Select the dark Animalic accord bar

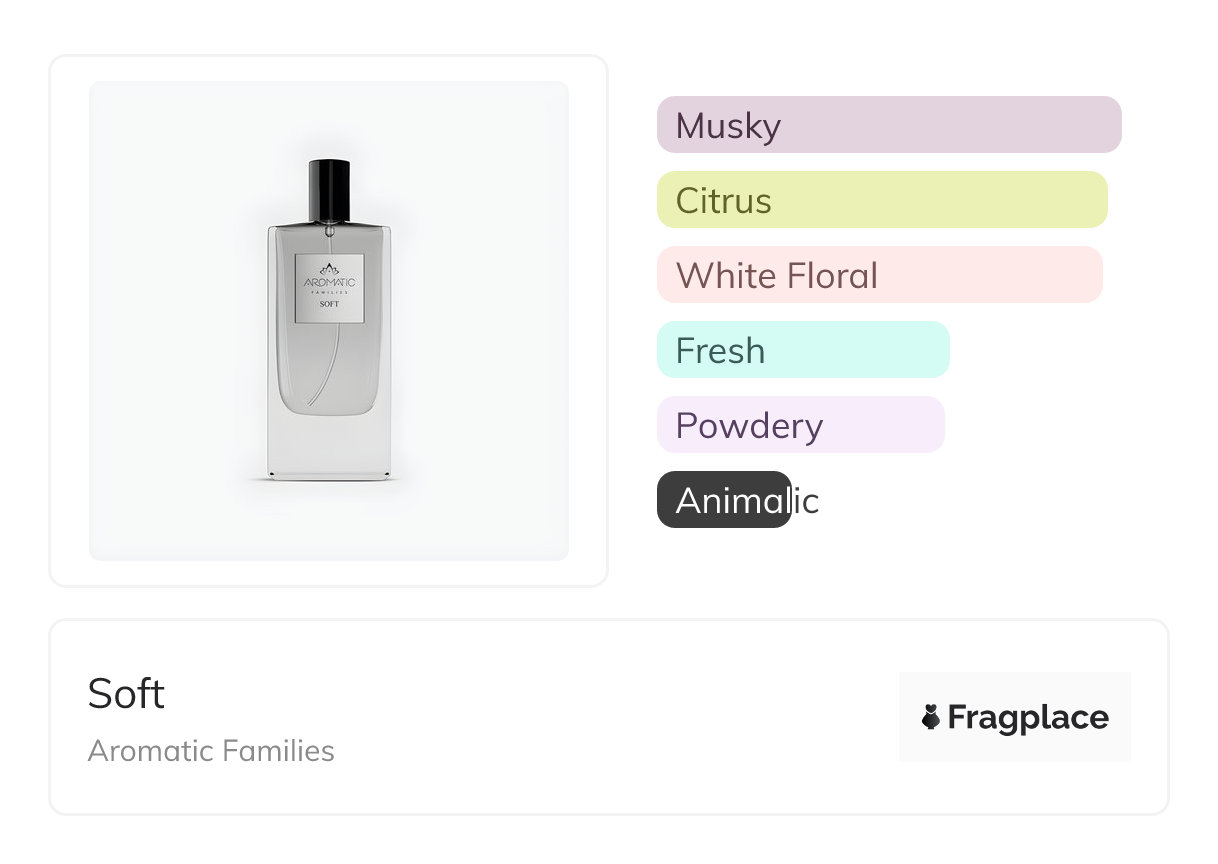(723, 499)
